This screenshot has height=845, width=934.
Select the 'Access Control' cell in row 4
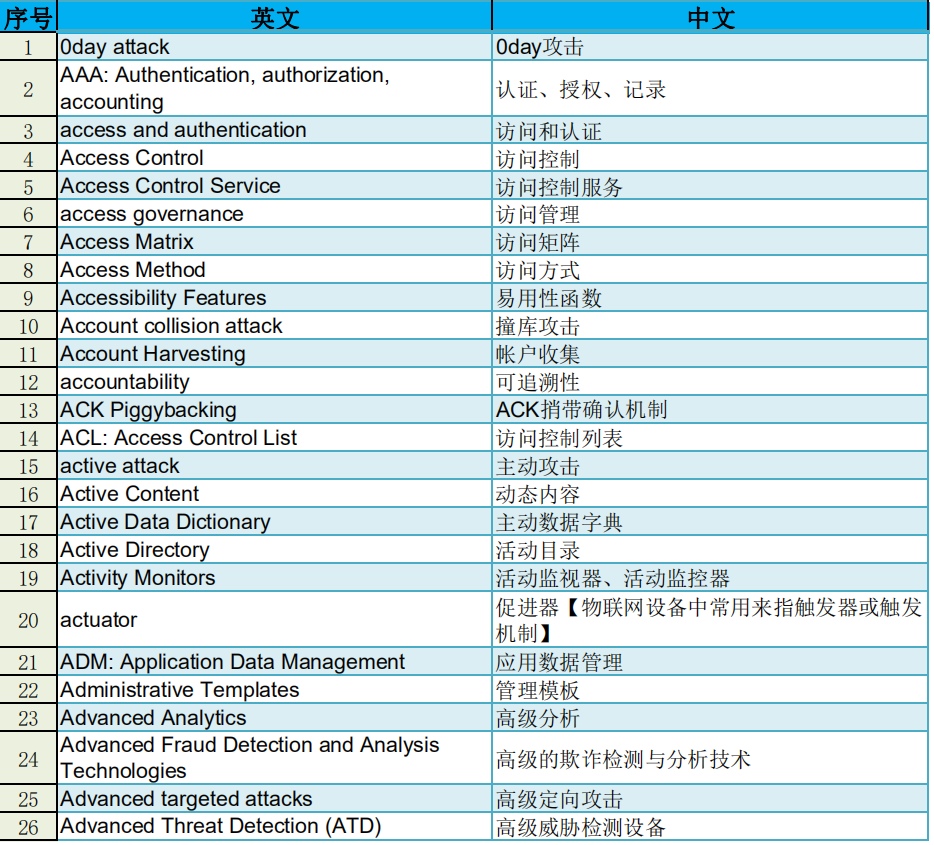(275, 158)
